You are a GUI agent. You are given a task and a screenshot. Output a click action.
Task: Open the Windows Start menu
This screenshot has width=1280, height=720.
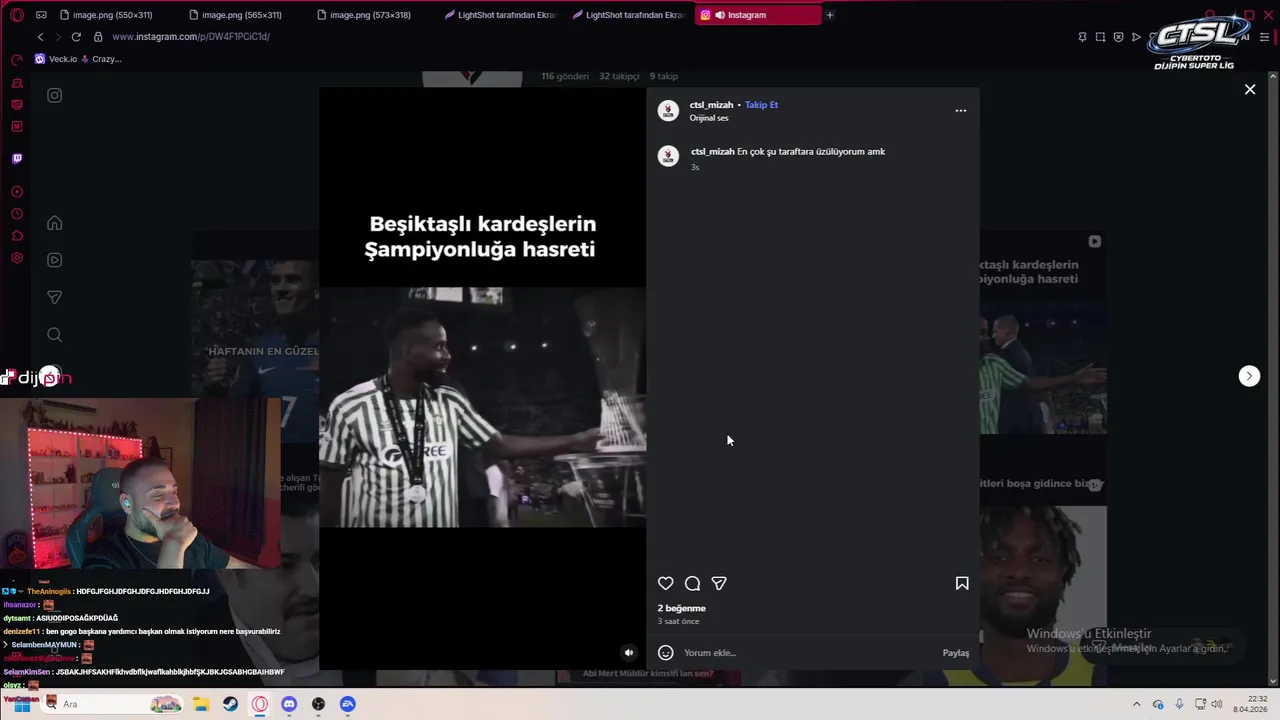(x=21, y=704)
